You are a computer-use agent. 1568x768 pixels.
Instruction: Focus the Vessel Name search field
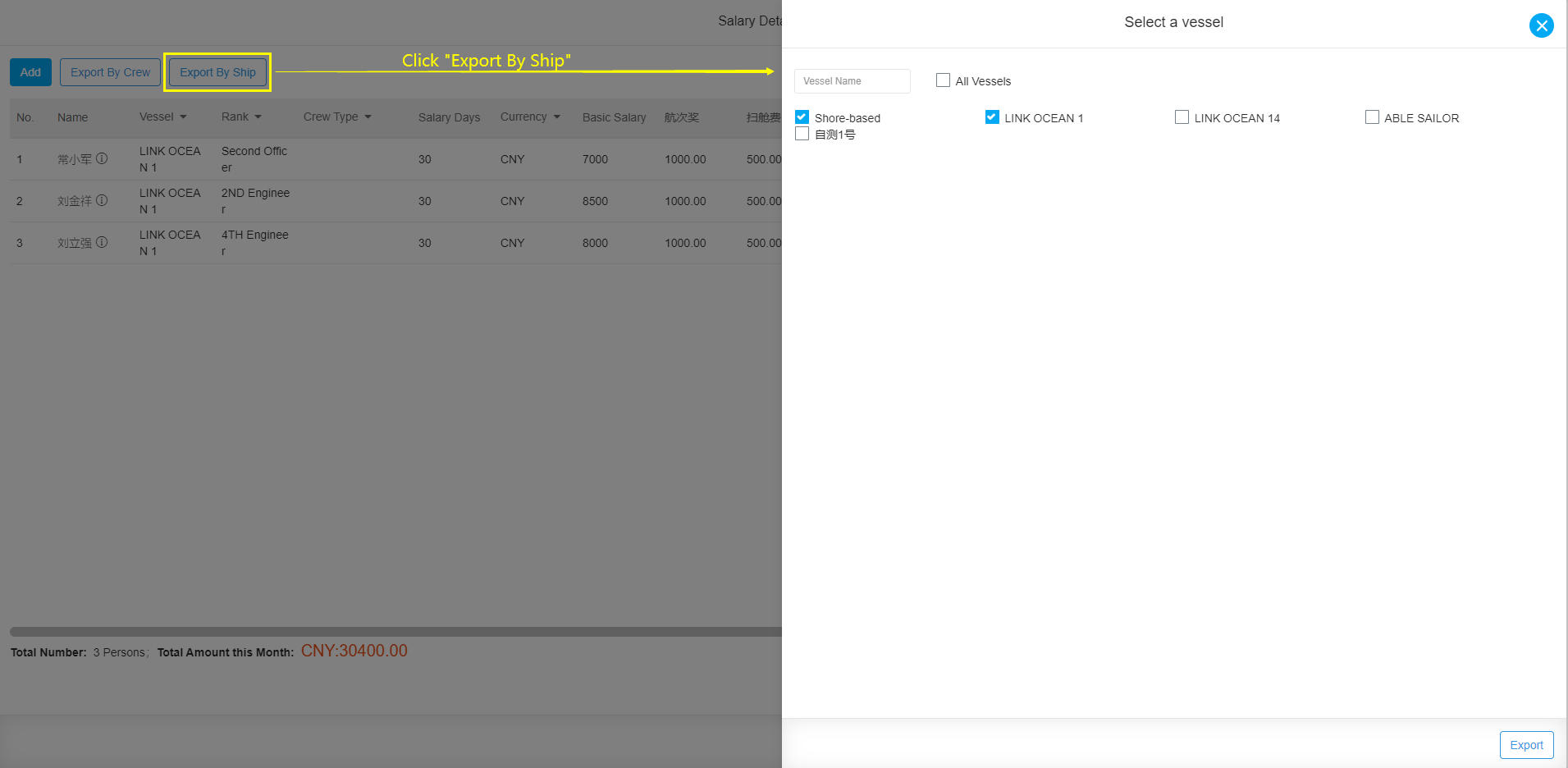coord(852,81)
